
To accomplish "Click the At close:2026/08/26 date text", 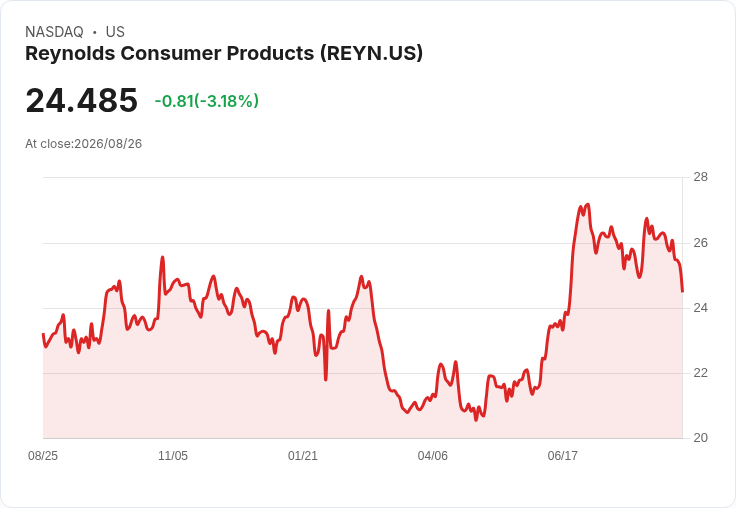I will [x=84, y=144].
